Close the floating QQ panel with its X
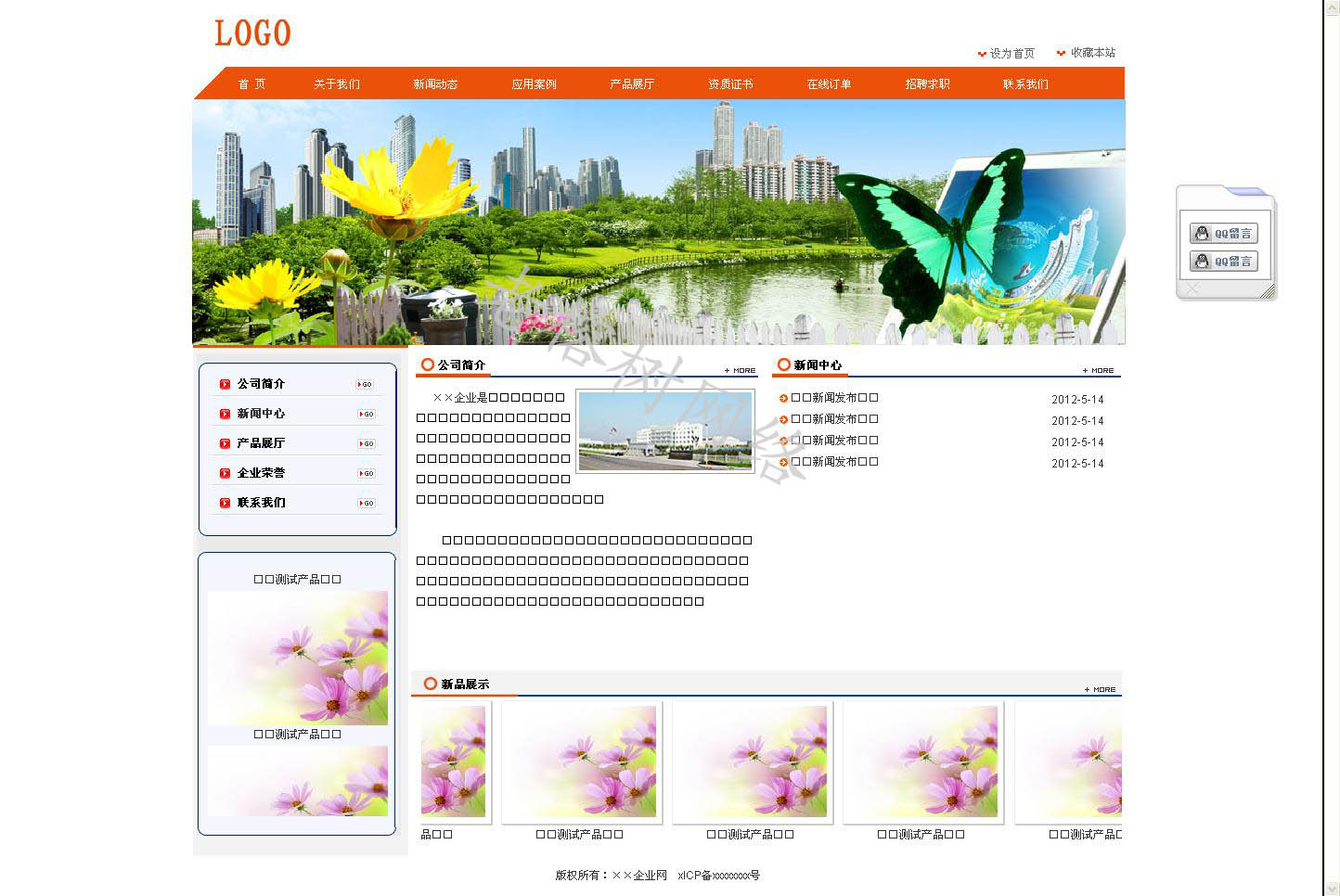Image resolution: width=1340 pixels, height=896 pixels. click(x=1192, y=289)
